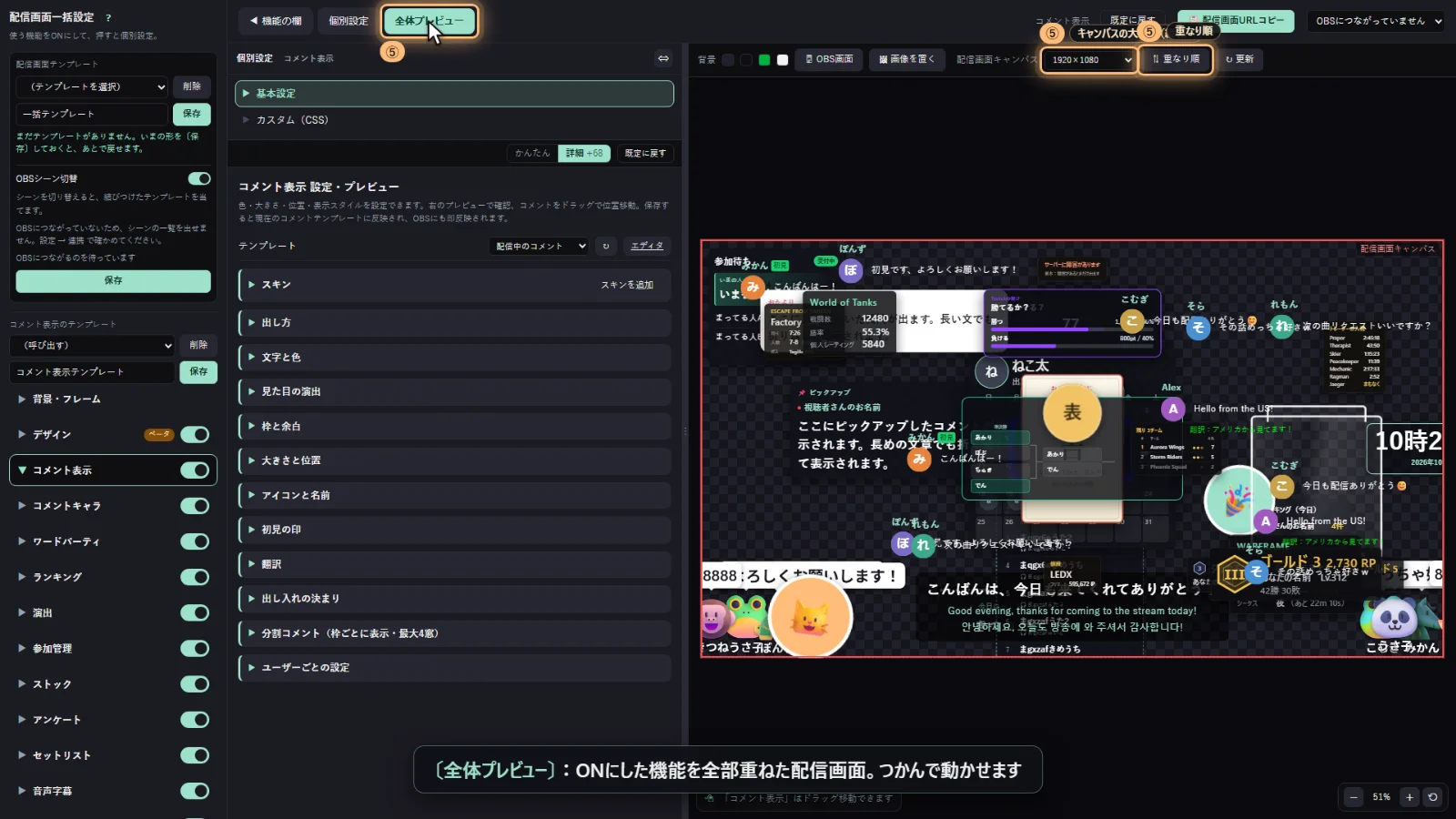Viewport: 1456px width, 819px height.
Task: Open the (テンプレートを選択) dropdown
Action: click(92, 86)
